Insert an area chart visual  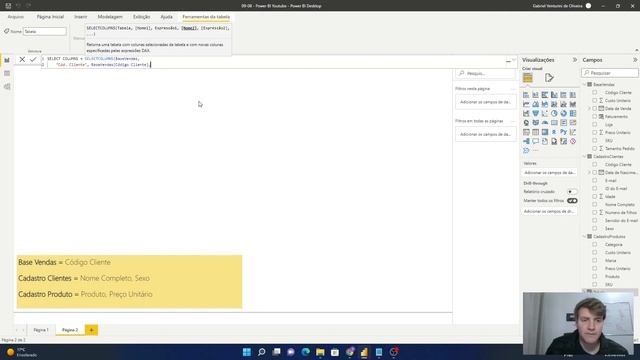pyautogui.click(x=536, y=104)
